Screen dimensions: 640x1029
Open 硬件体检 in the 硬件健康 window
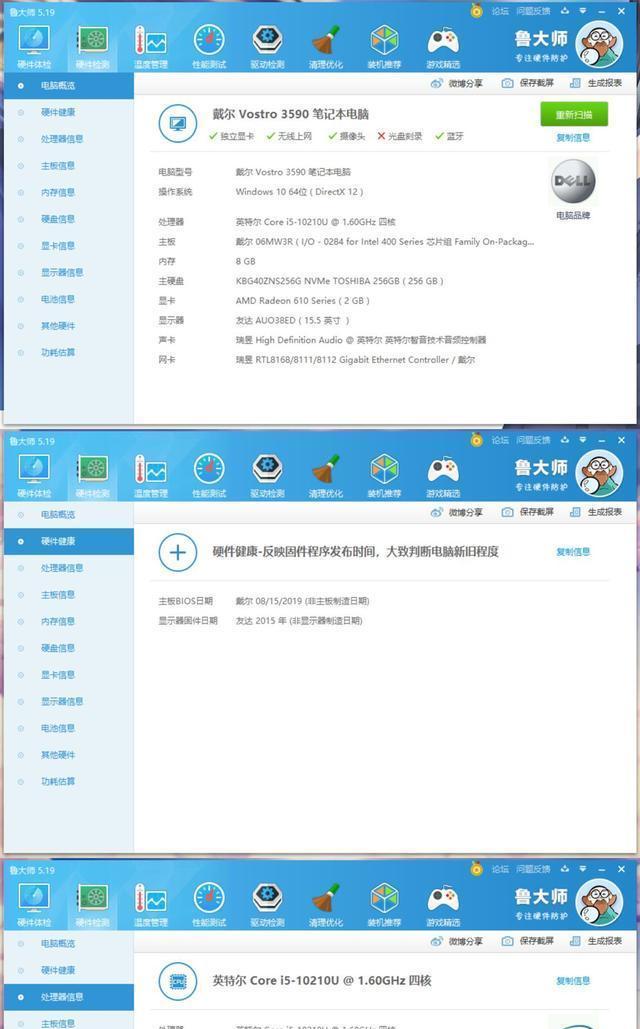33,475
